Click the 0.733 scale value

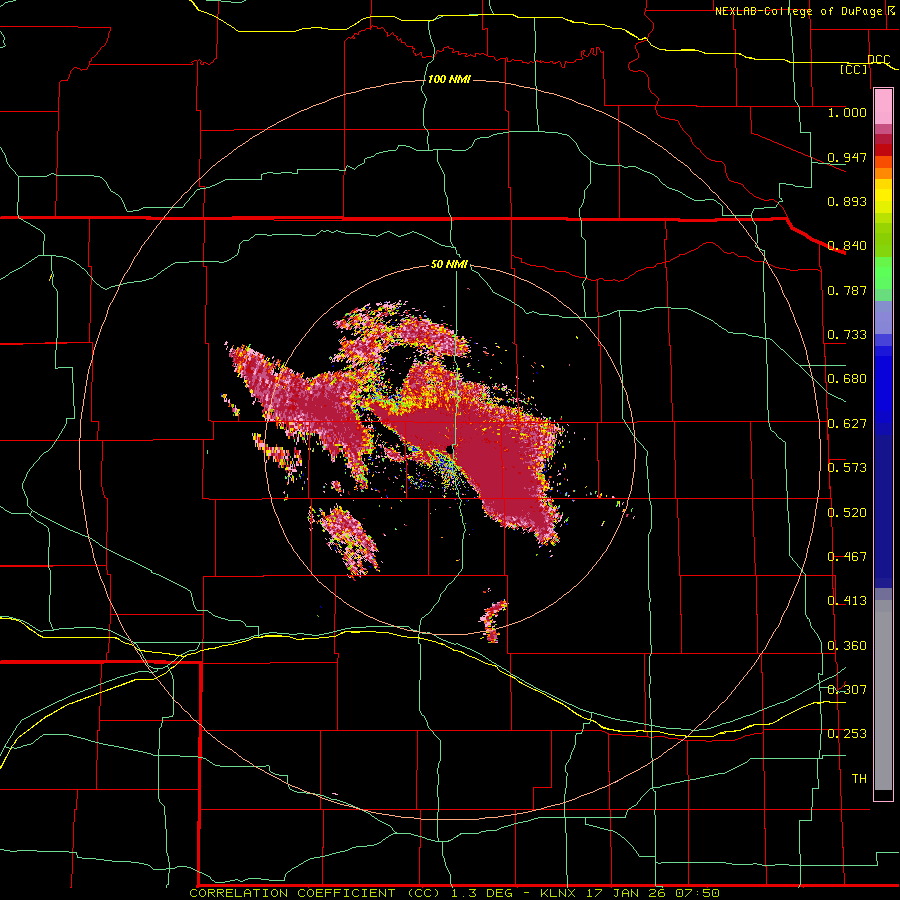coord(847,335)
